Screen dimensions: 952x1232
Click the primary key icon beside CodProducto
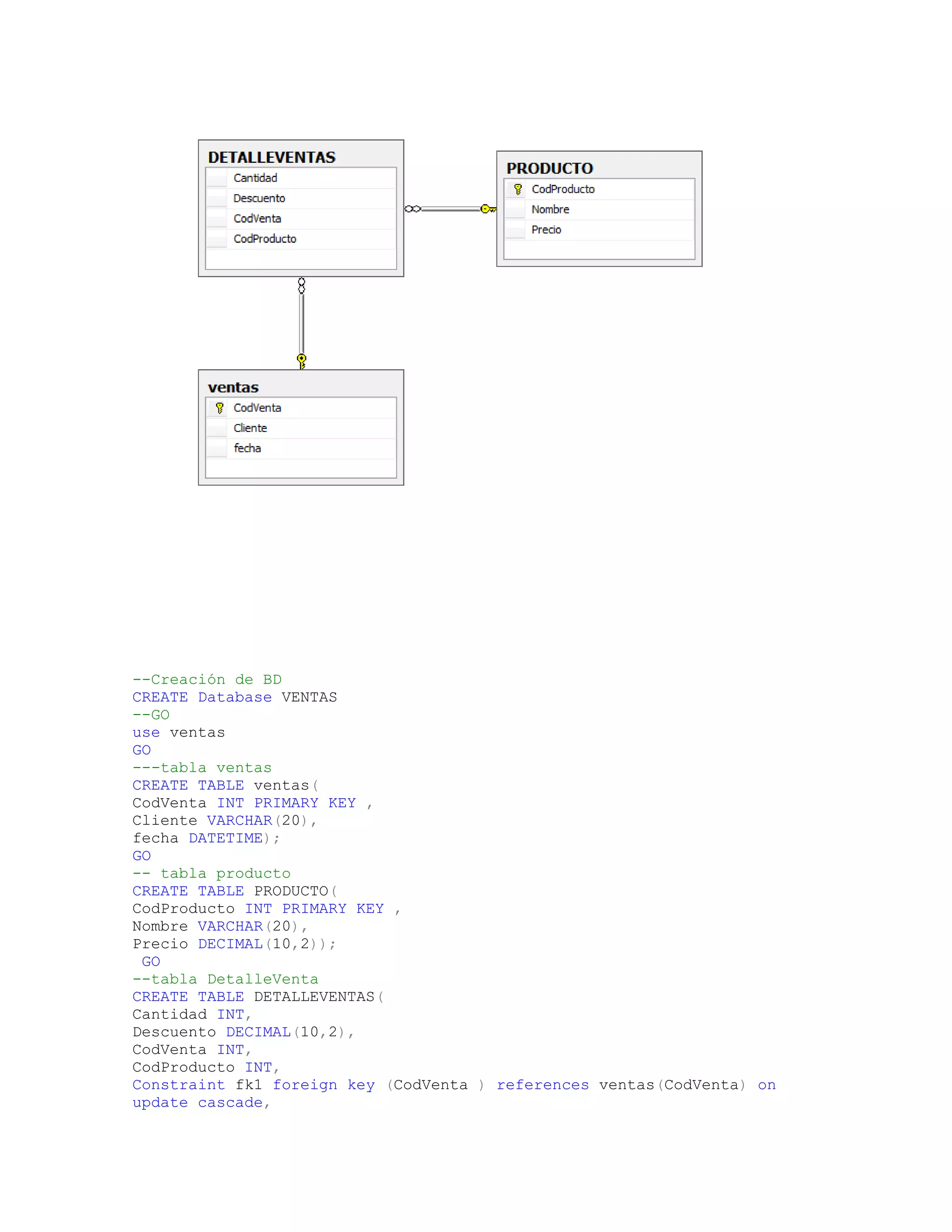(517, 189)
